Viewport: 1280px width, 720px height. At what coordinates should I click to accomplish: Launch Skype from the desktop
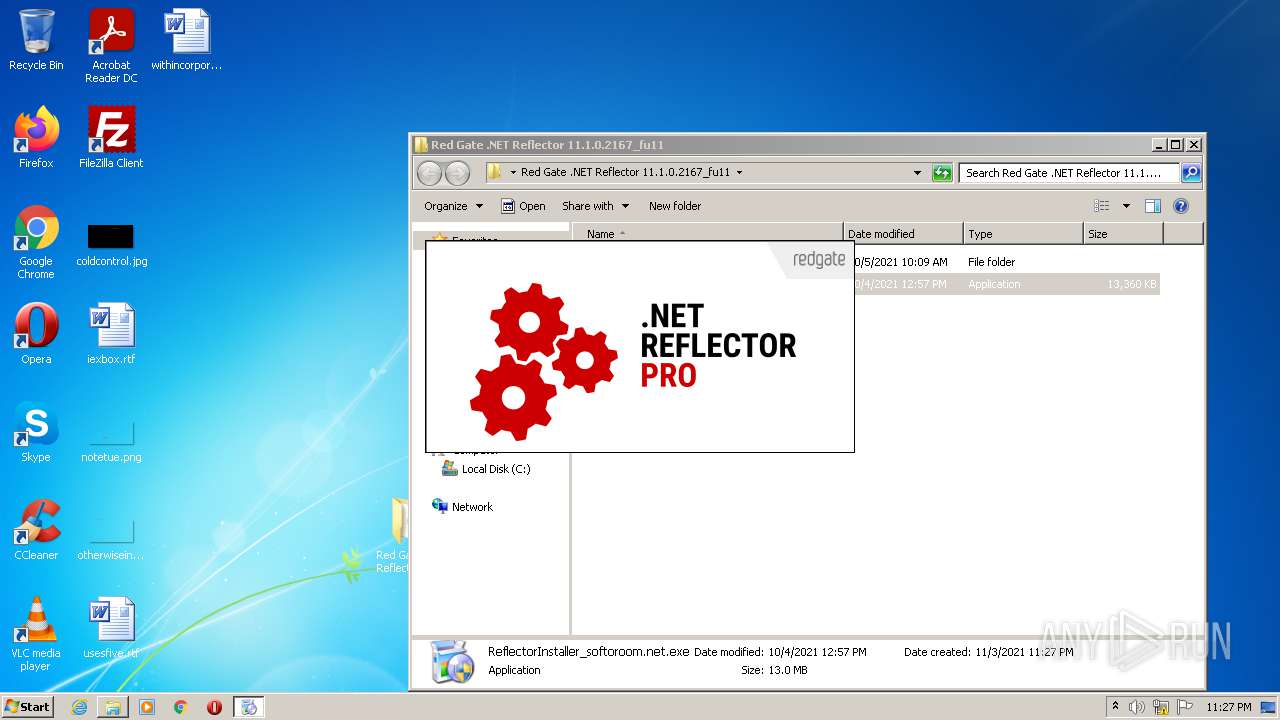click(x=36, y=432)
